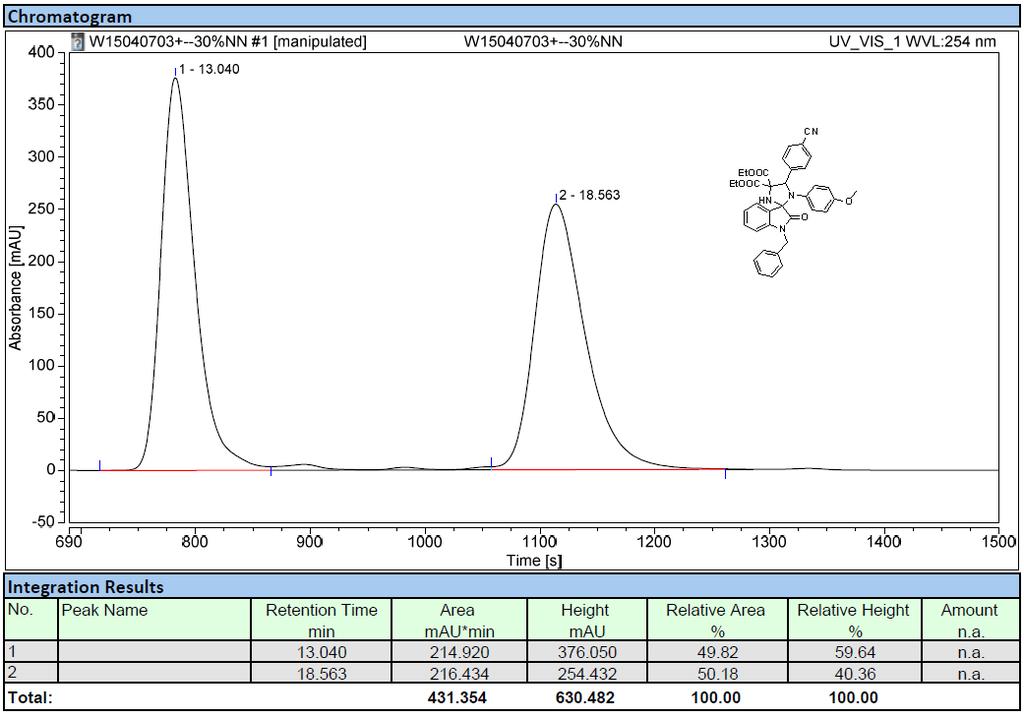This screenshot has width=1024, height=718.
Task: Click the 'Relative Height %' column header
Action: (x=854, y=619)
